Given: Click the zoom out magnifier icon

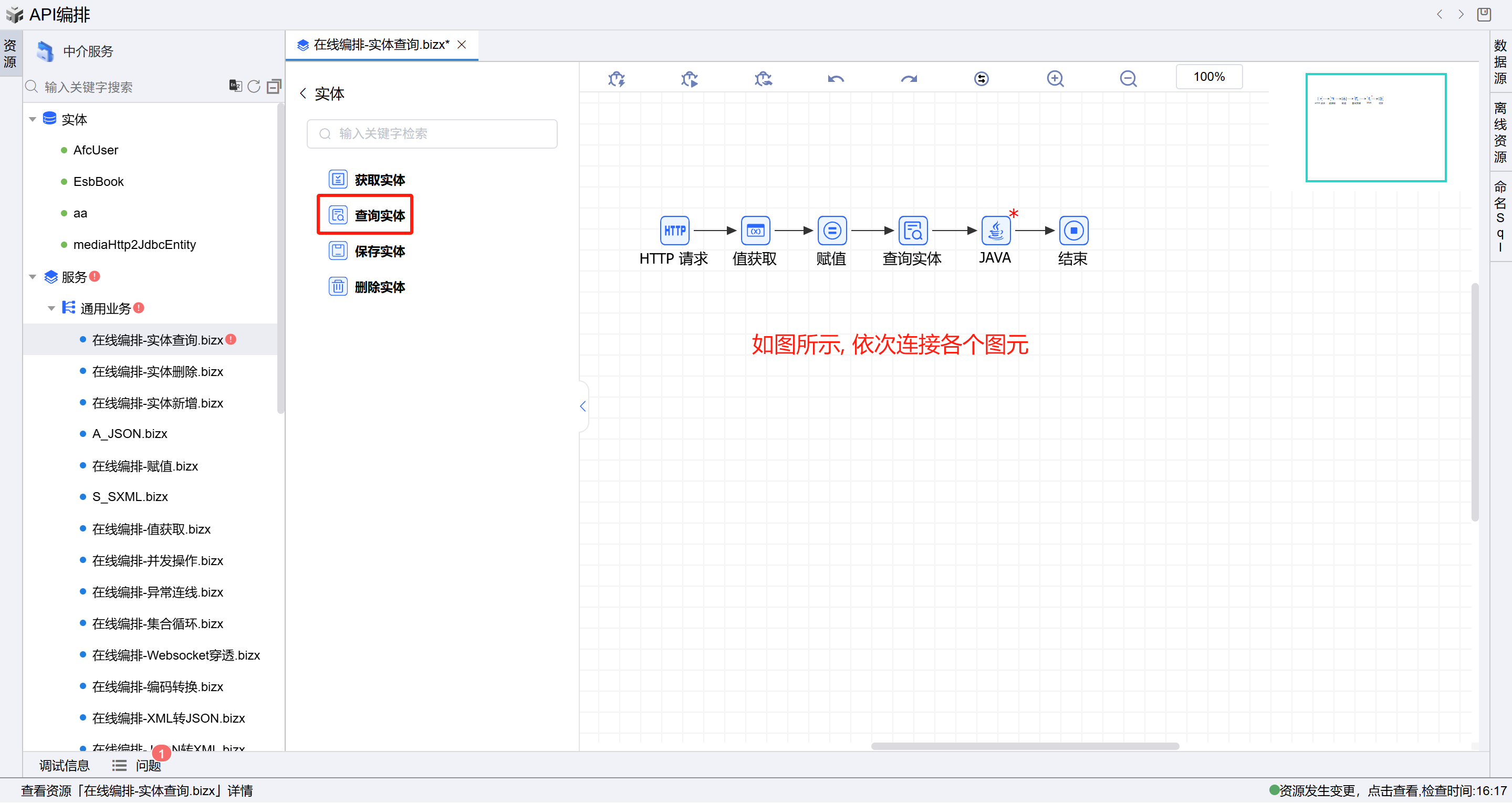Looking at the screenshot, I should click(1128, 78).
